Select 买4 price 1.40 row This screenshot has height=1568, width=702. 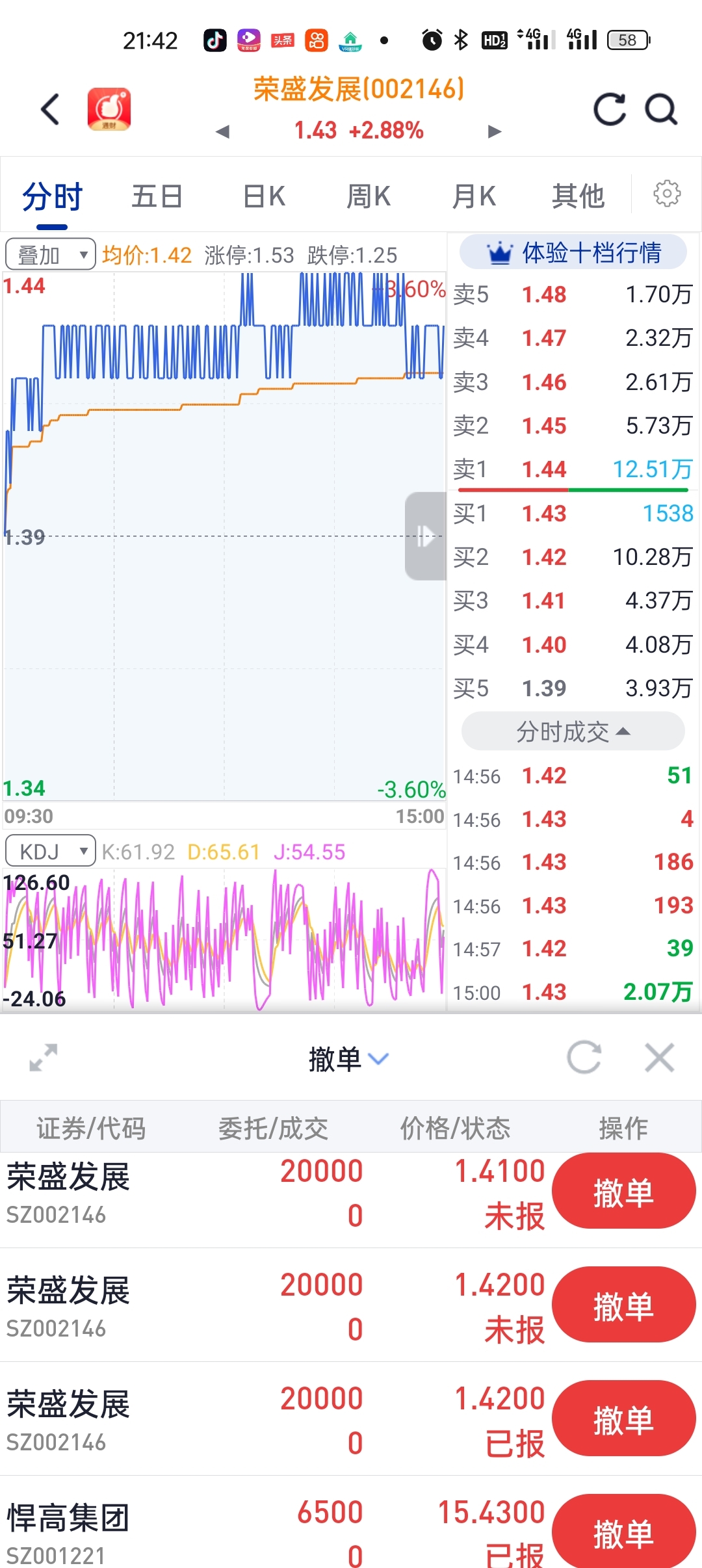573,645
